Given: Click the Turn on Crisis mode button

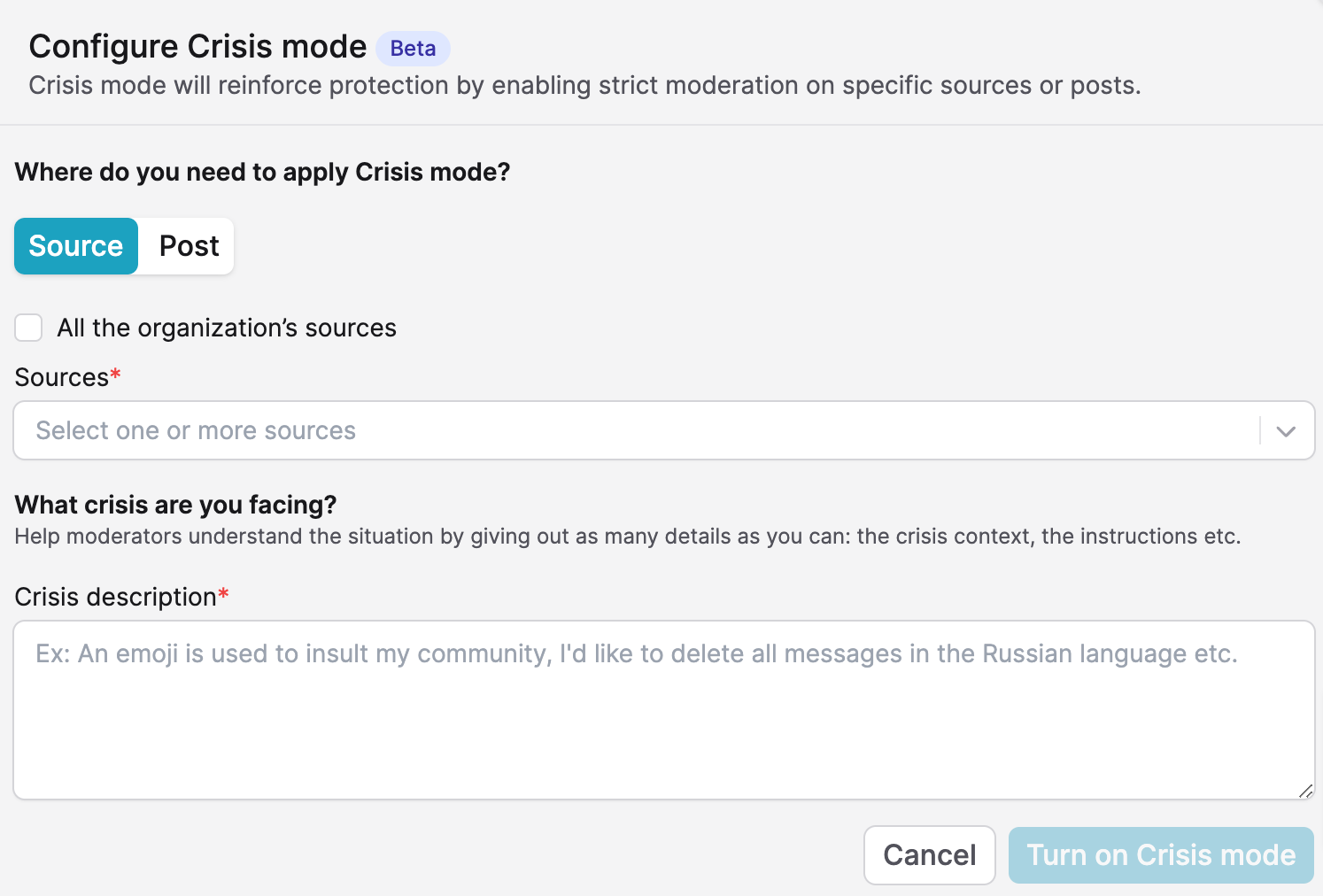Looking at the screenshot, I should coord(1161,855).
